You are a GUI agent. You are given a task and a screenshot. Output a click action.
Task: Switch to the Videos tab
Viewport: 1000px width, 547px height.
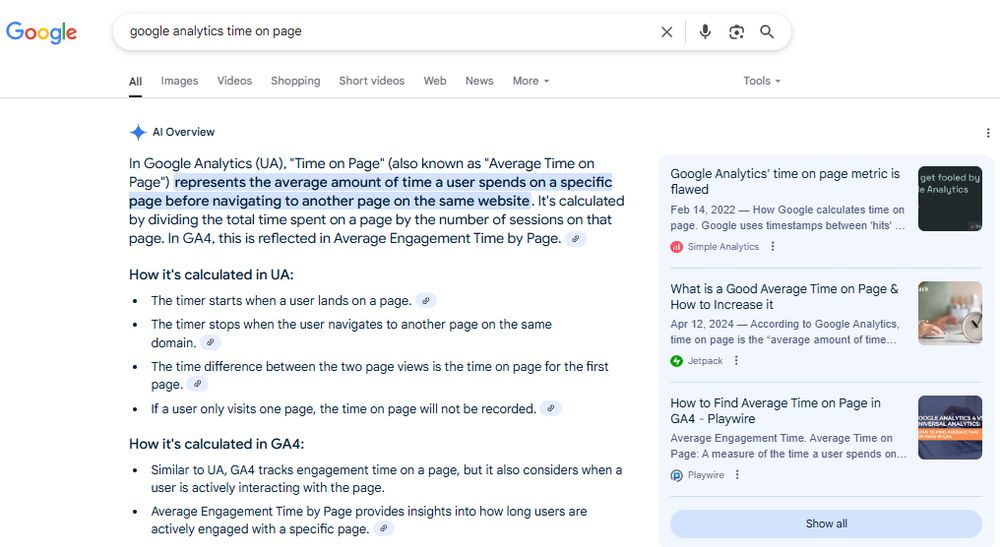(x=234, y=81)
